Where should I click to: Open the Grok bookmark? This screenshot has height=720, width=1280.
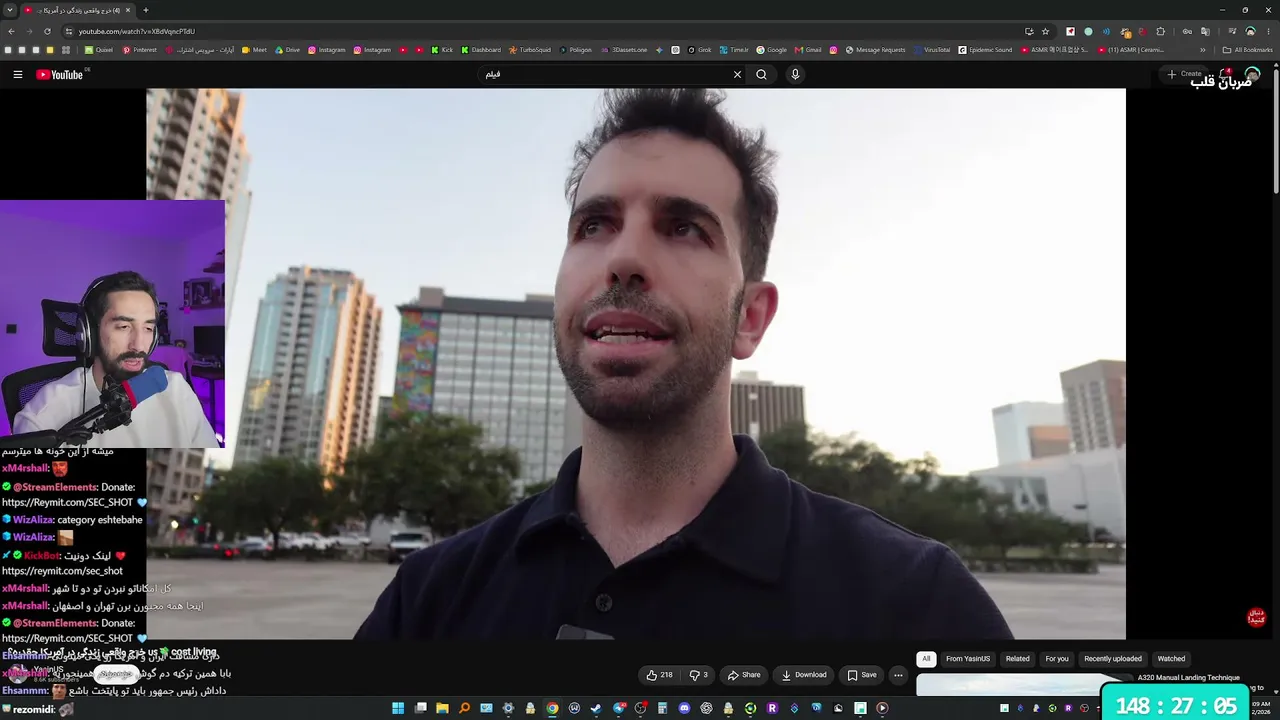[x=700, y=50]
